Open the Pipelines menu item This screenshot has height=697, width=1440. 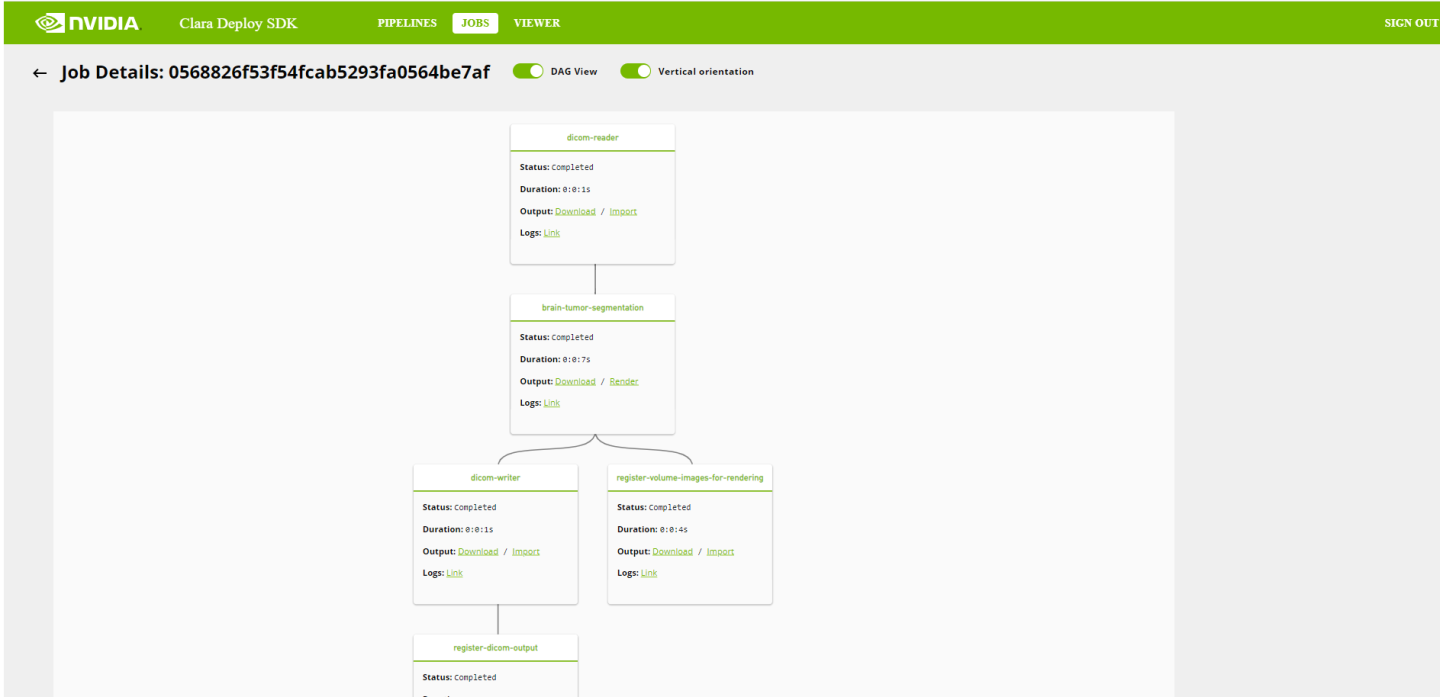tap(407, 23)
